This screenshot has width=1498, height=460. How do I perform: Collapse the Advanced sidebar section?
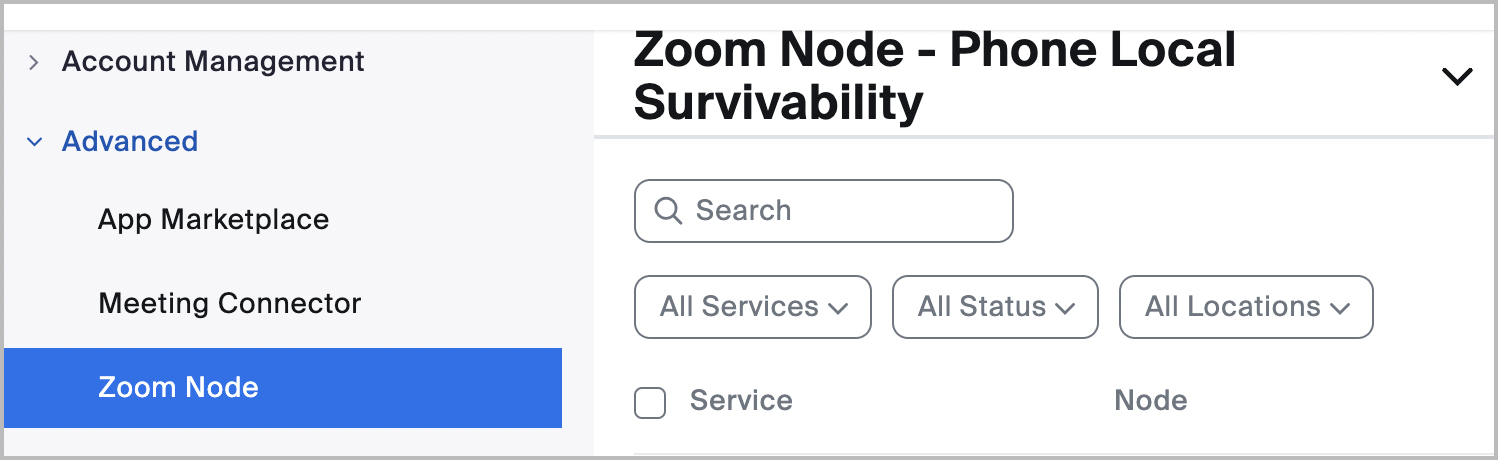coord(130,142)
